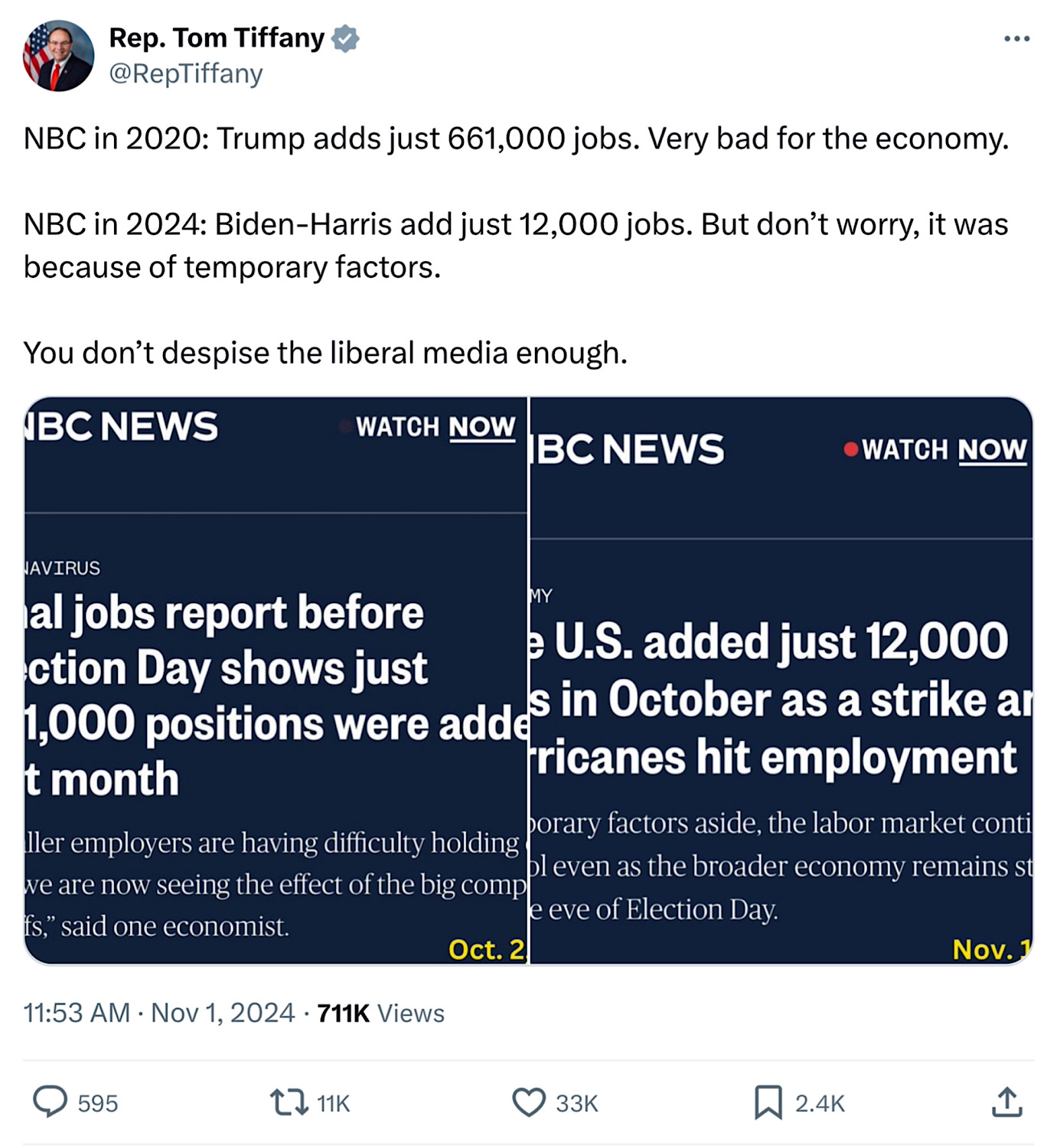Click the repost arrows icon

click(x=289, y=1102)
